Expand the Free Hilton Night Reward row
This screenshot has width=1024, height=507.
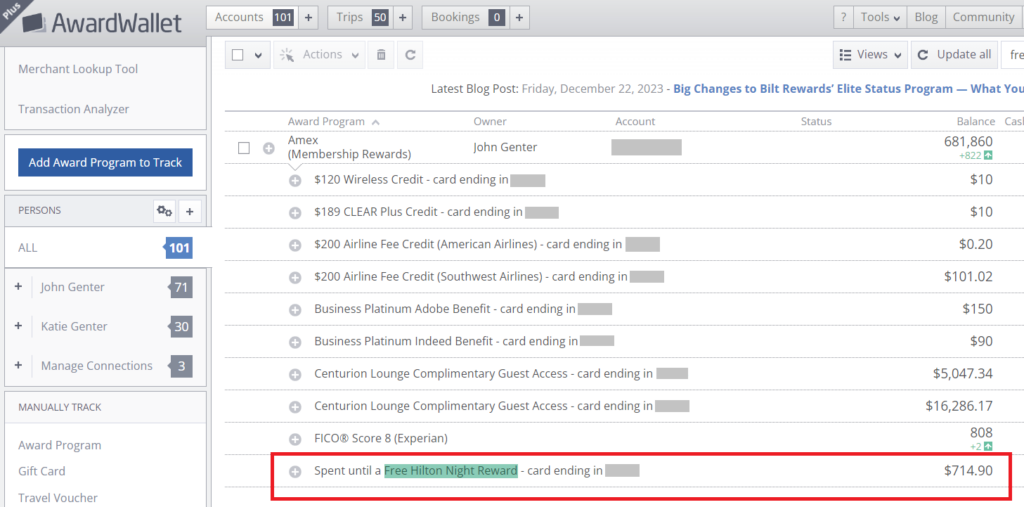[x=295, y=471]
